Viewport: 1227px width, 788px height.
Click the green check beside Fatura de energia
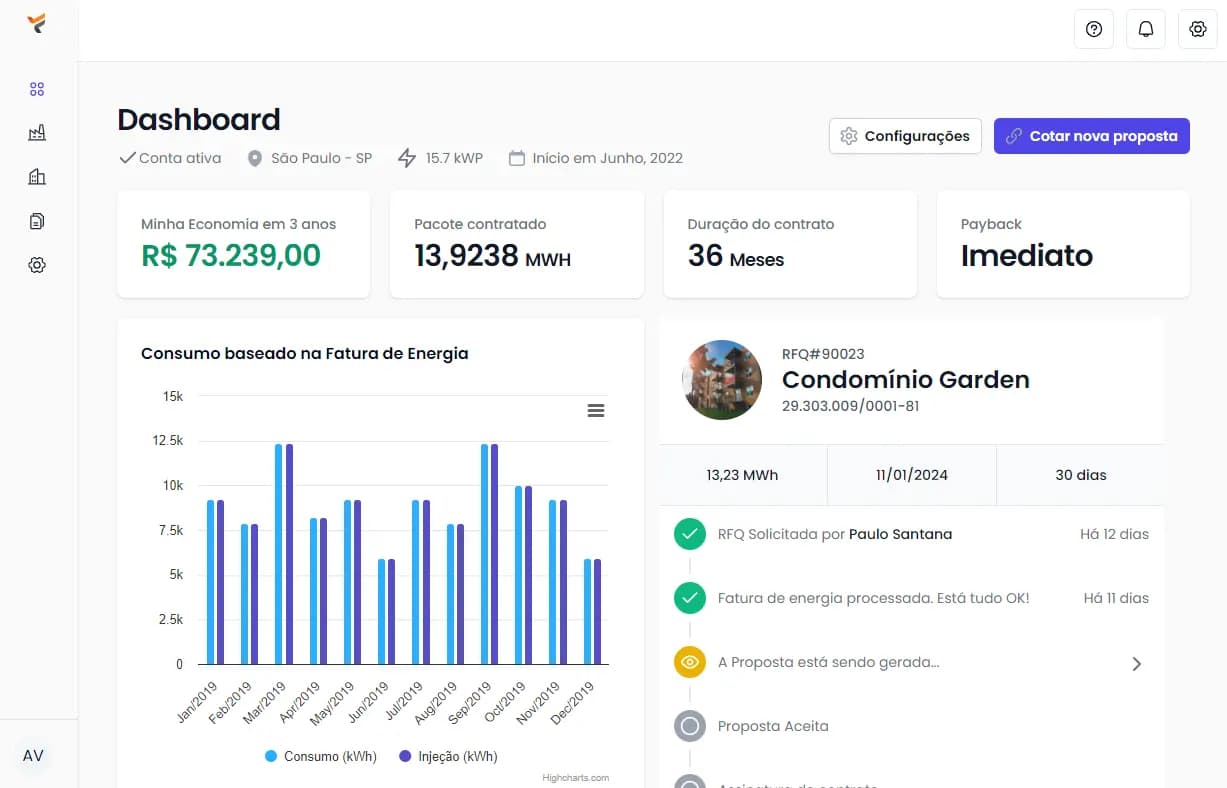pyautogui.click(x=690, y=598)
